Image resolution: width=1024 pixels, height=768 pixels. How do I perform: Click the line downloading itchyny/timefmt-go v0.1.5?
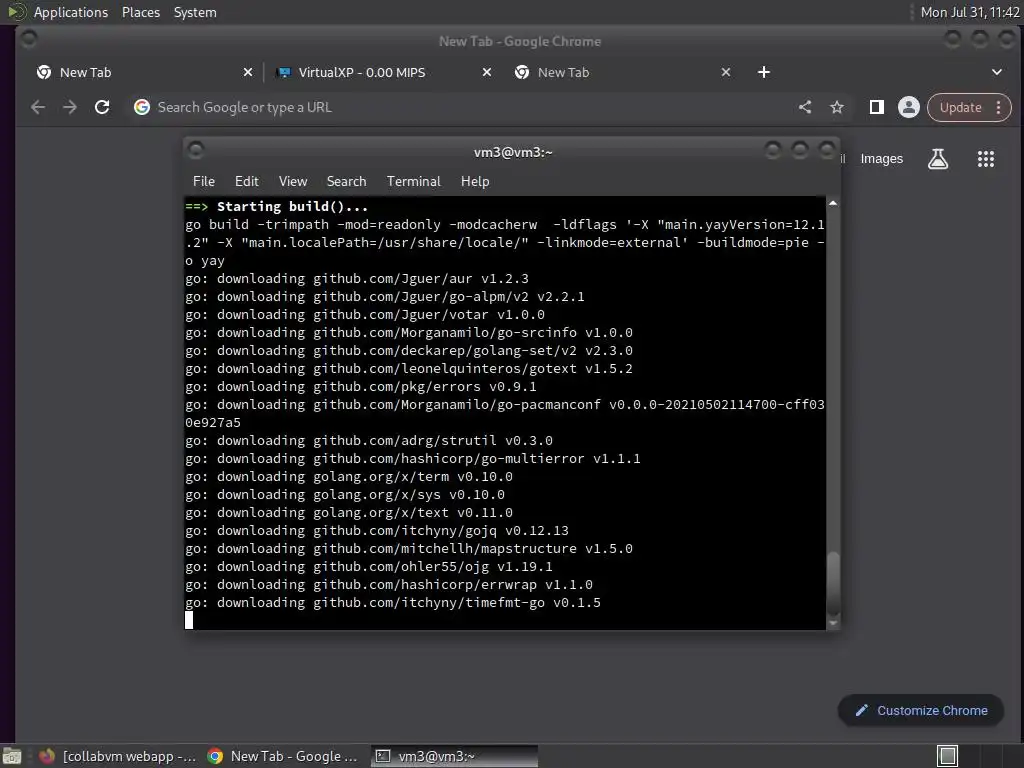392,603
